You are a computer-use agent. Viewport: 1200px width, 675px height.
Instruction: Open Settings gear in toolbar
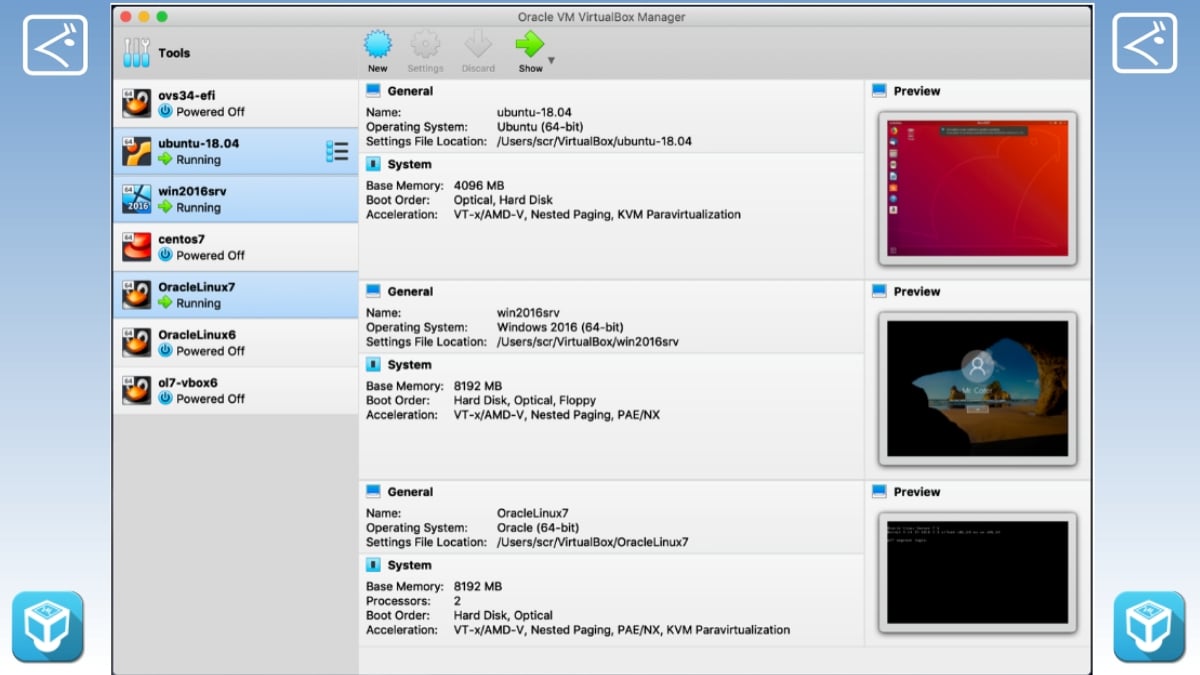coord(425,45)
